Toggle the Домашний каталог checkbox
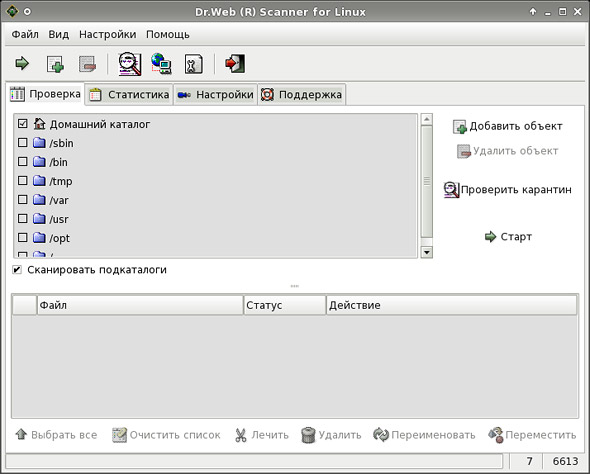This screenshot has width=590, height=474. [23, 123]
